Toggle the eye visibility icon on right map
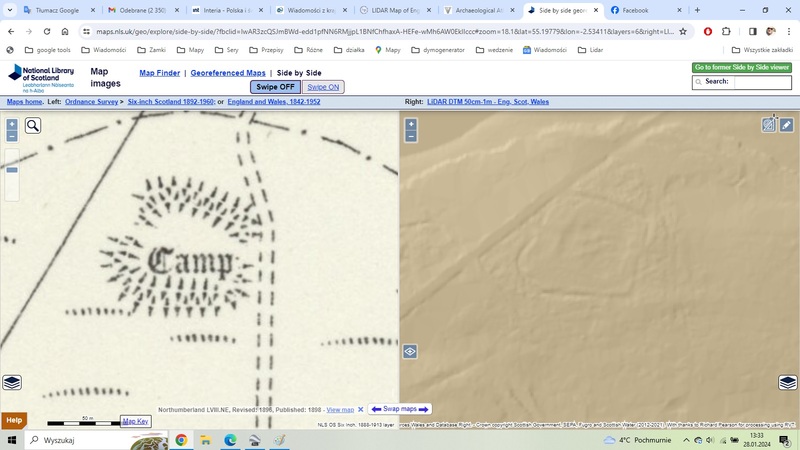 click(x=410, y=352)
